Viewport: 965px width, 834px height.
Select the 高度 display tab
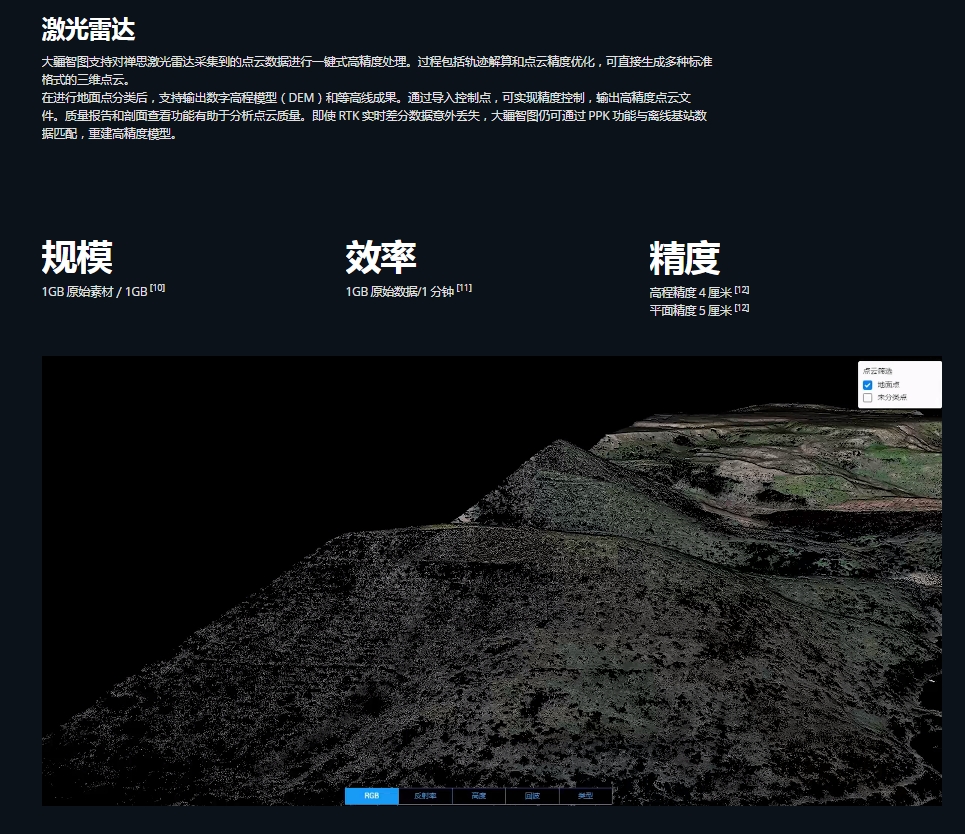click(x=477, y=796)
